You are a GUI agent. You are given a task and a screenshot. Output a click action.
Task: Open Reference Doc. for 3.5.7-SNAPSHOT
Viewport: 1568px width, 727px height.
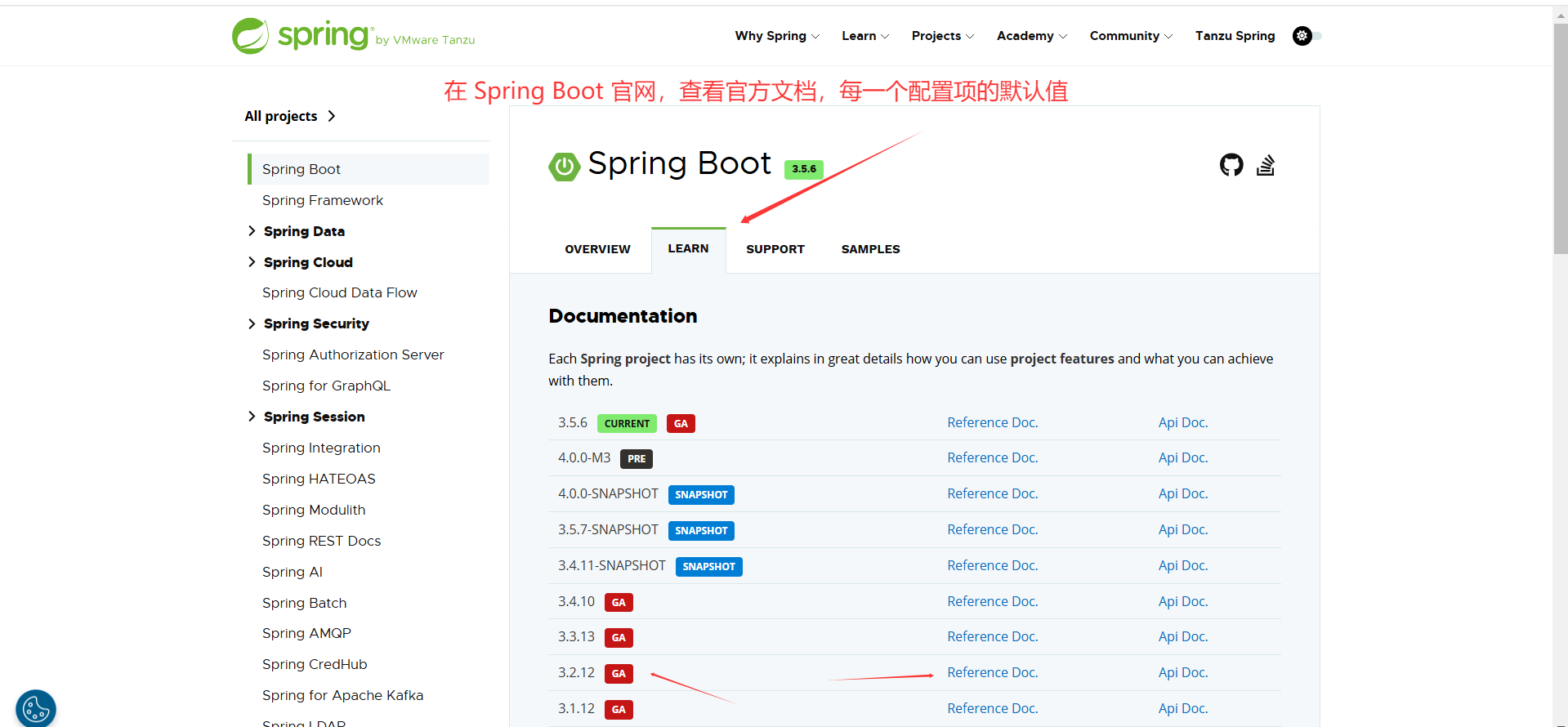992,529
